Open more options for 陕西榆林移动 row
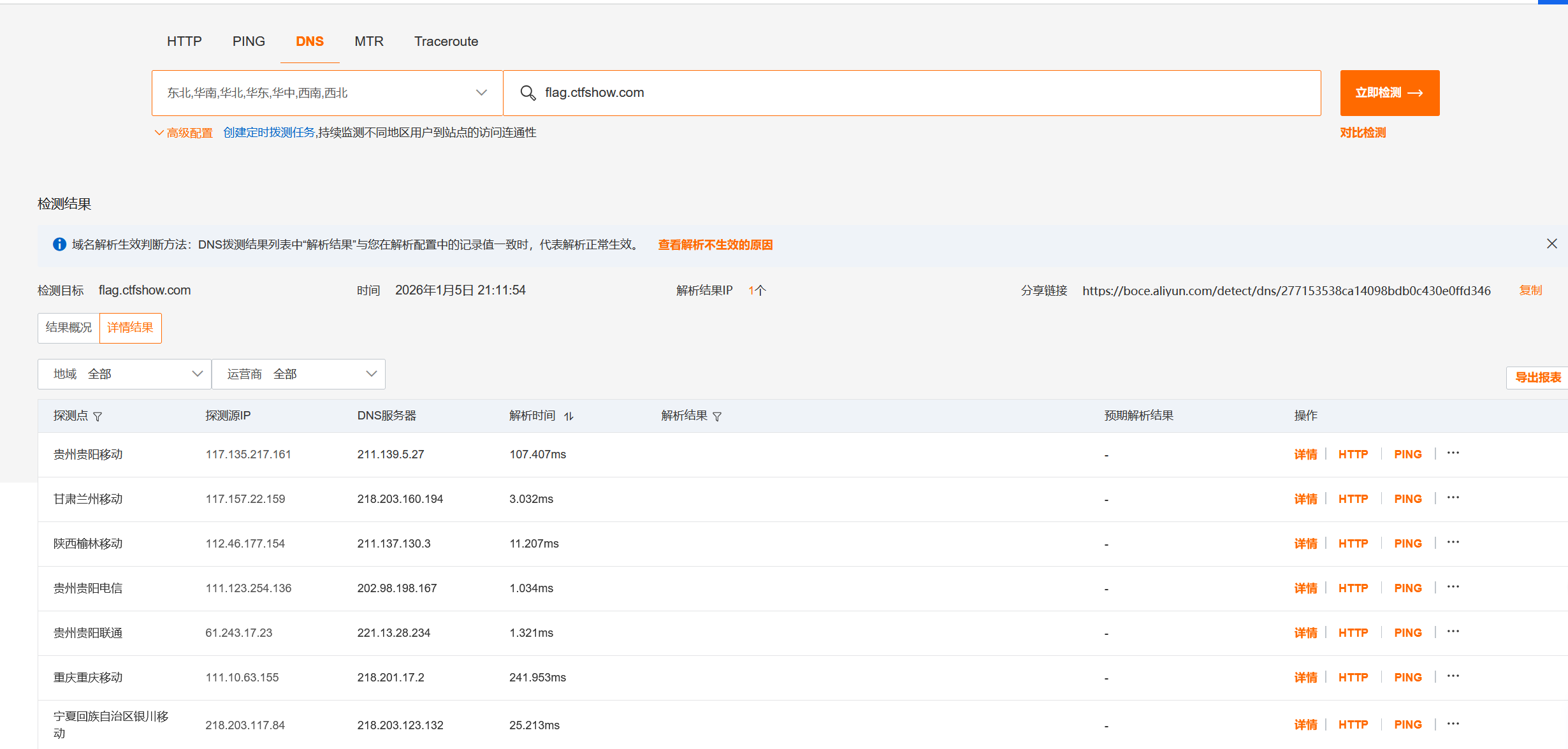Image resolution: width=1568 pixels, height=749 pixels. [x=1453, y=542]
